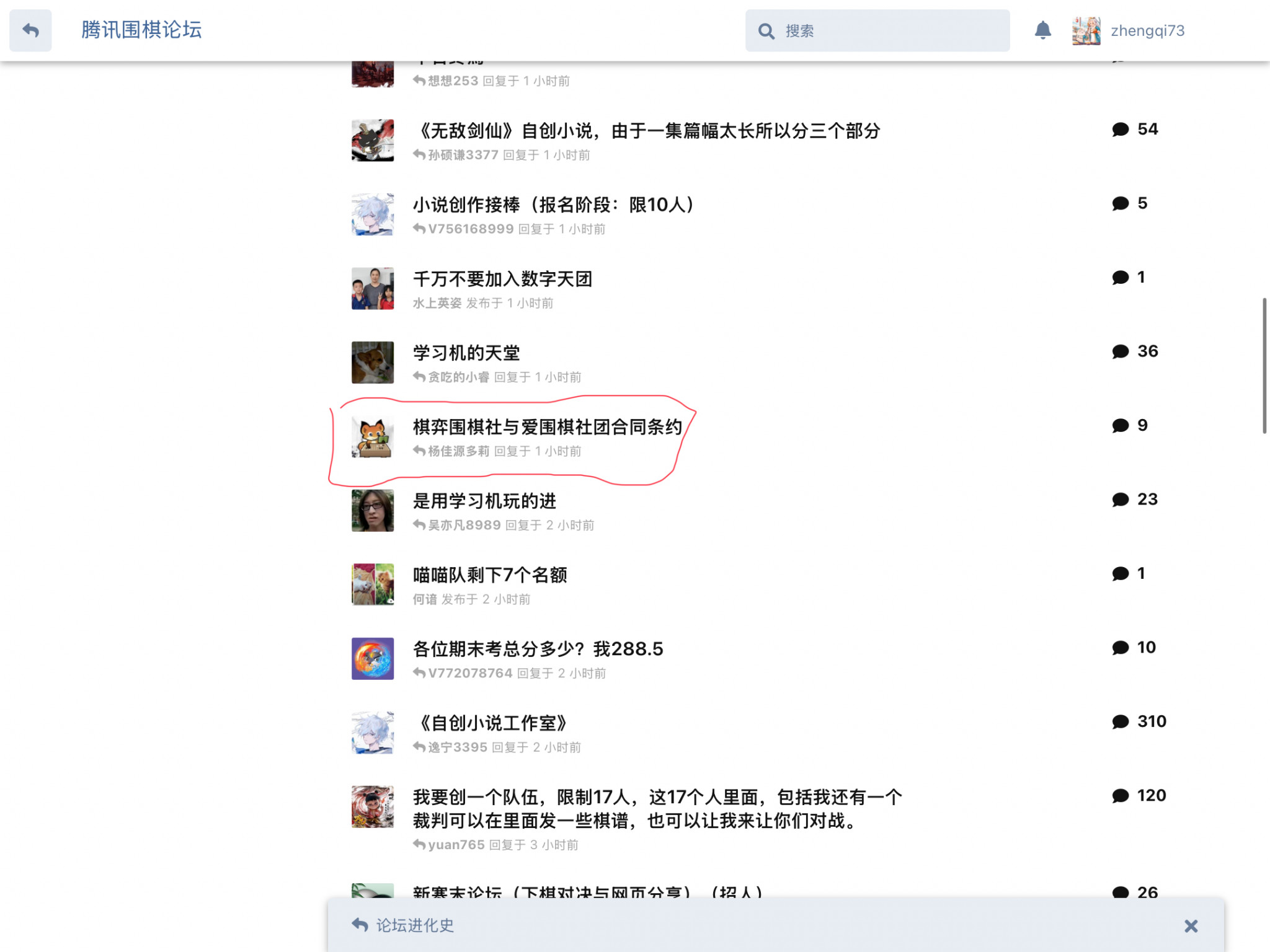This screenshot has height=952, width=1270.
Task: Close the 论坛进化史 bottom bar
Action: 1191,926
